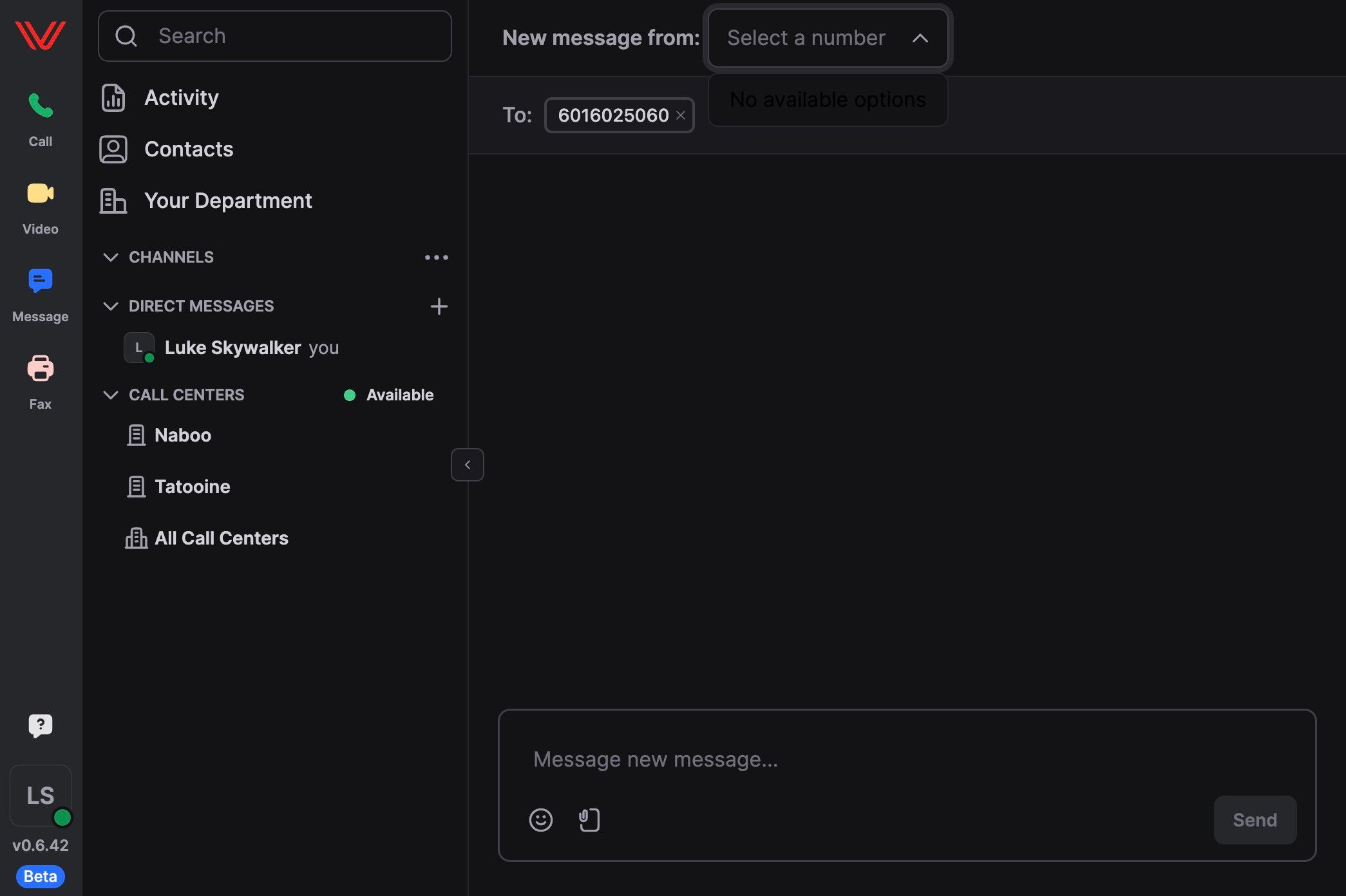Remove recipient 6016025060 from To field
This screenshot has width=1346, height=896.
[681, 115]
